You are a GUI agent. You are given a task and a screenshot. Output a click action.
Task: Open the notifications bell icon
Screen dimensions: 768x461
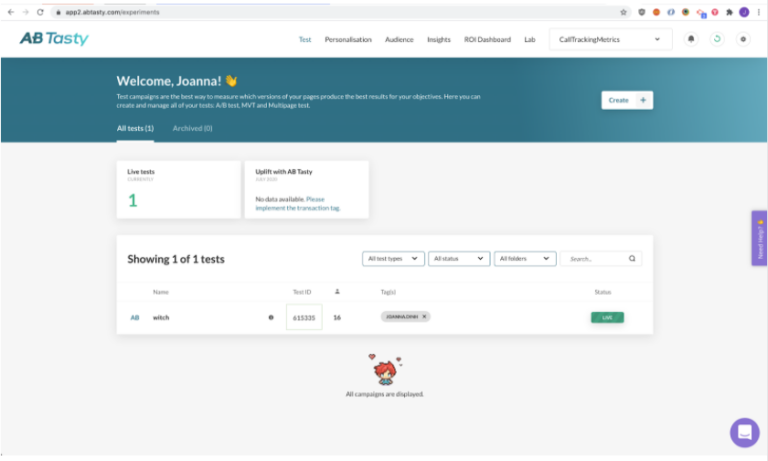[x=691, y=39]
